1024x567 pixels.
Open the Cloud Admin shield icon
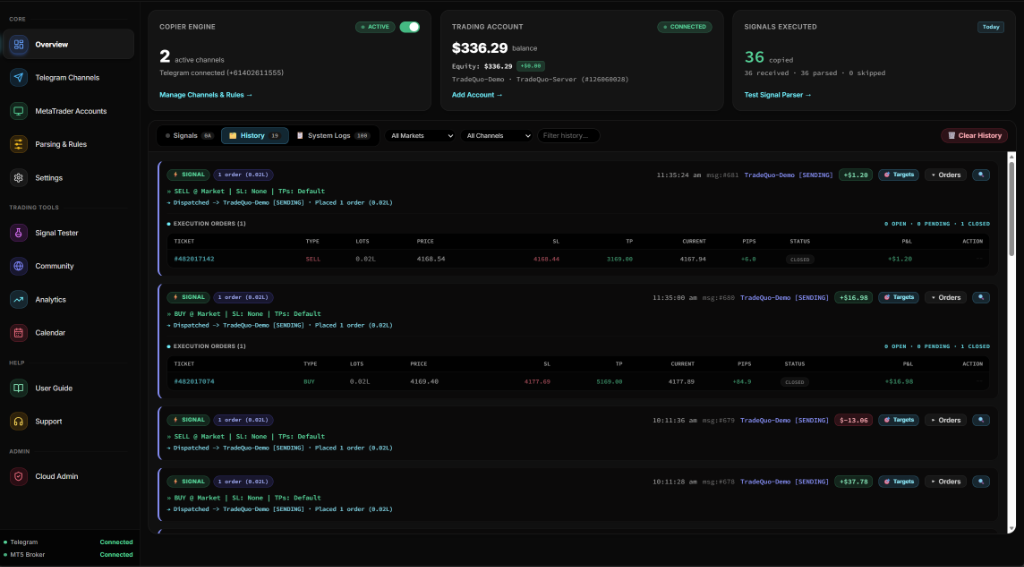click(18, 476)
